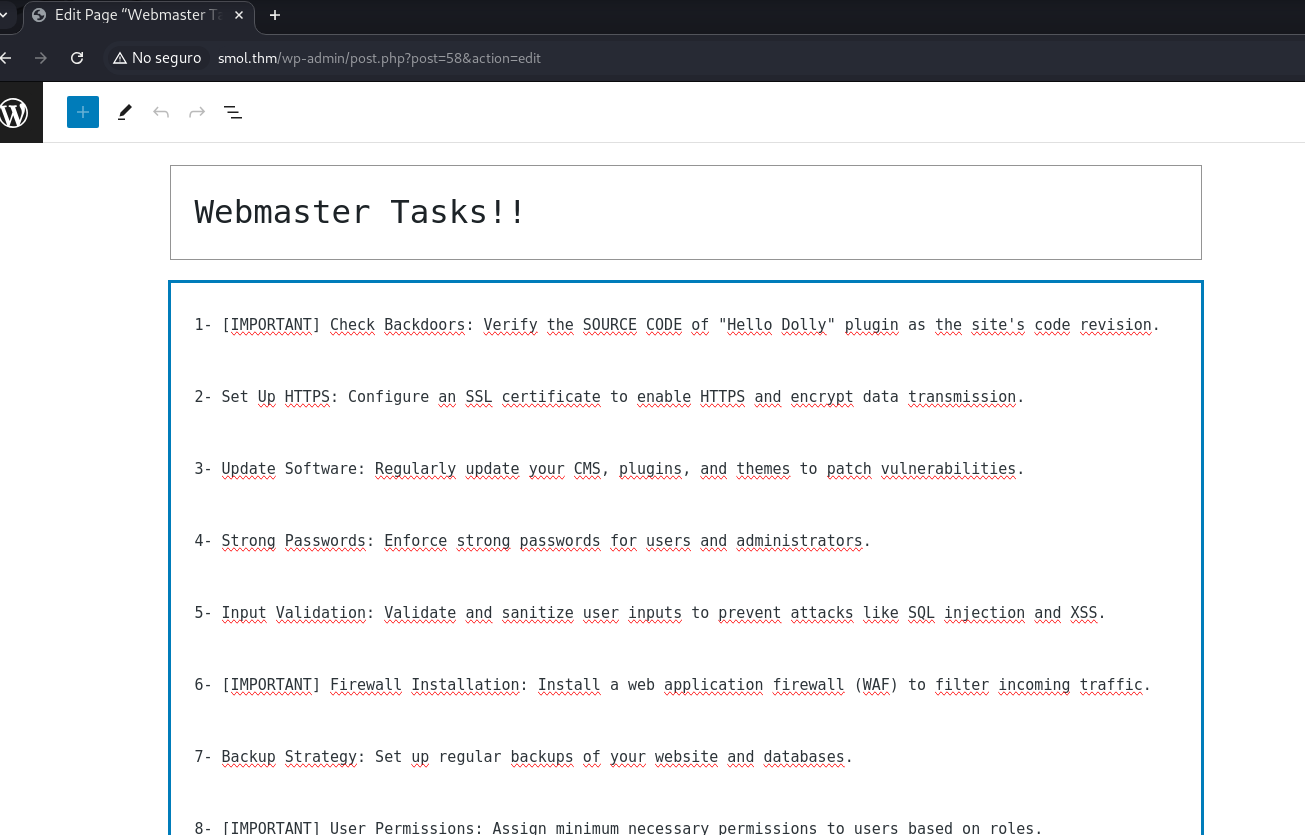Open the "No seguro" site security info

point(157,58)
